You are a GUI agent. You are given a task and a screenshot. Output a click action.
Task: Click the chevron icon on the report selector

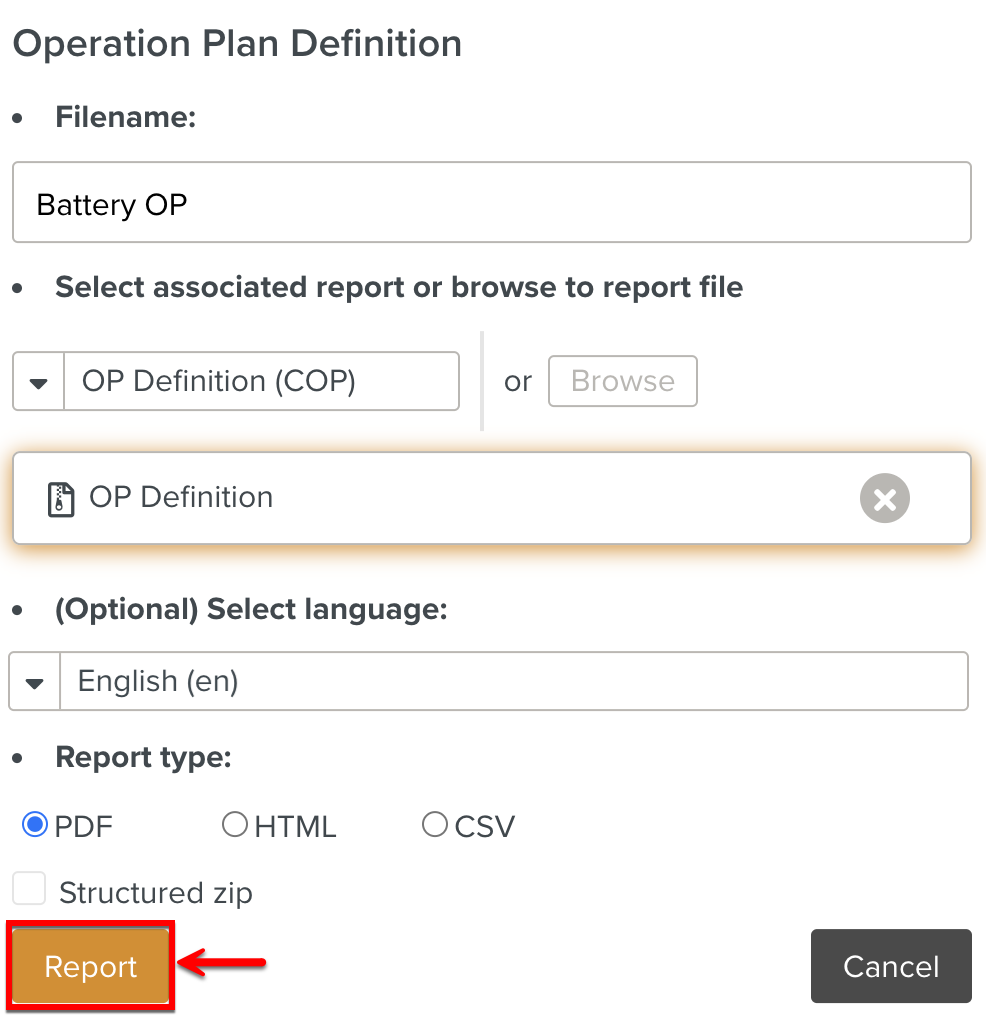[x=37, y=381]
